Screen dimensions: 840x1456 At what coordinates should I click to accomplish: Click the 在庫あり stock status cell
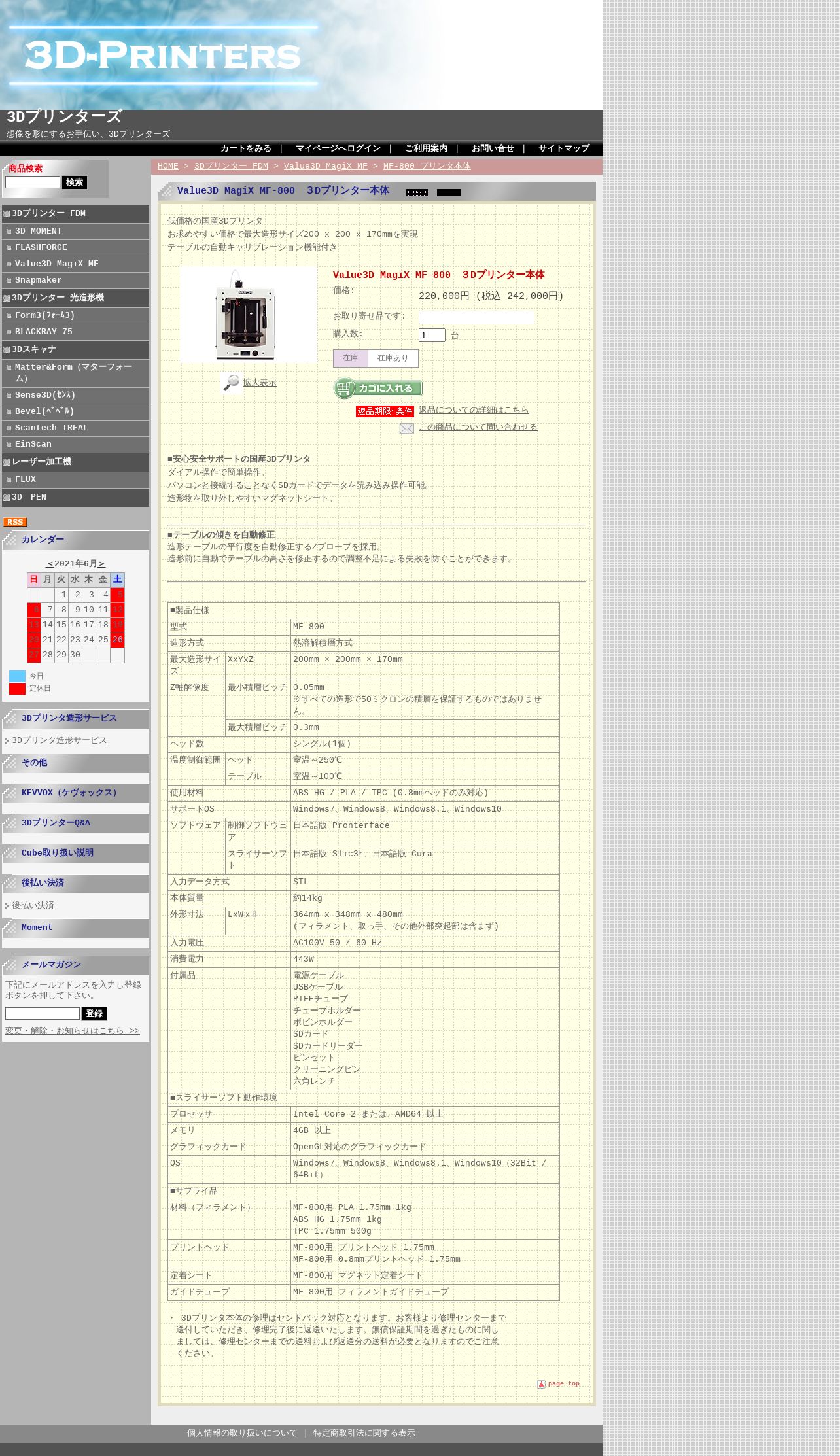tap(393, 358)
